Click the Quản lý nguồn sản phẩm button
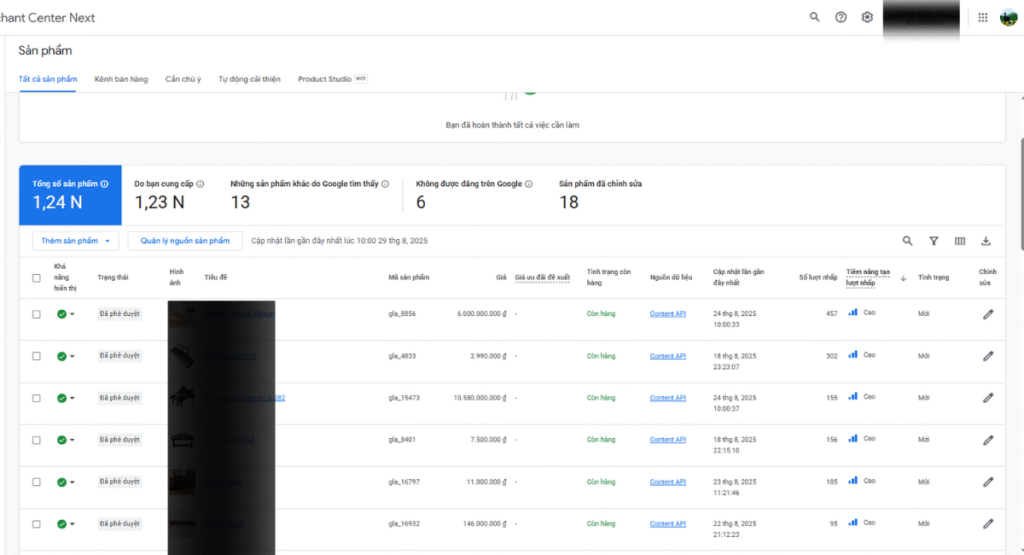The width and height of the screenshot is (1024, 555). click(185, 241)
